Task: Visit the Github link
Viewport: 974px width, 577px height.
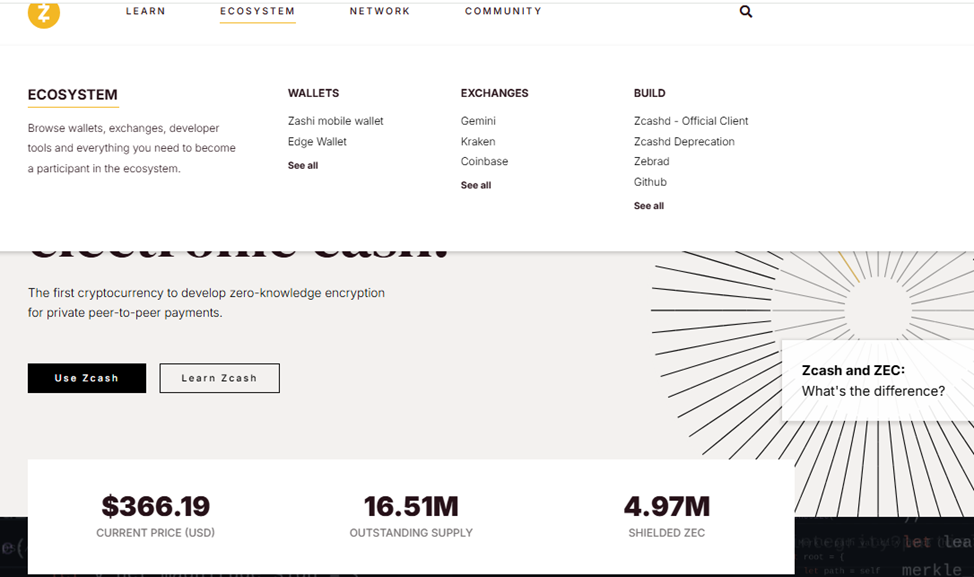Action: (x=650, y=183)
